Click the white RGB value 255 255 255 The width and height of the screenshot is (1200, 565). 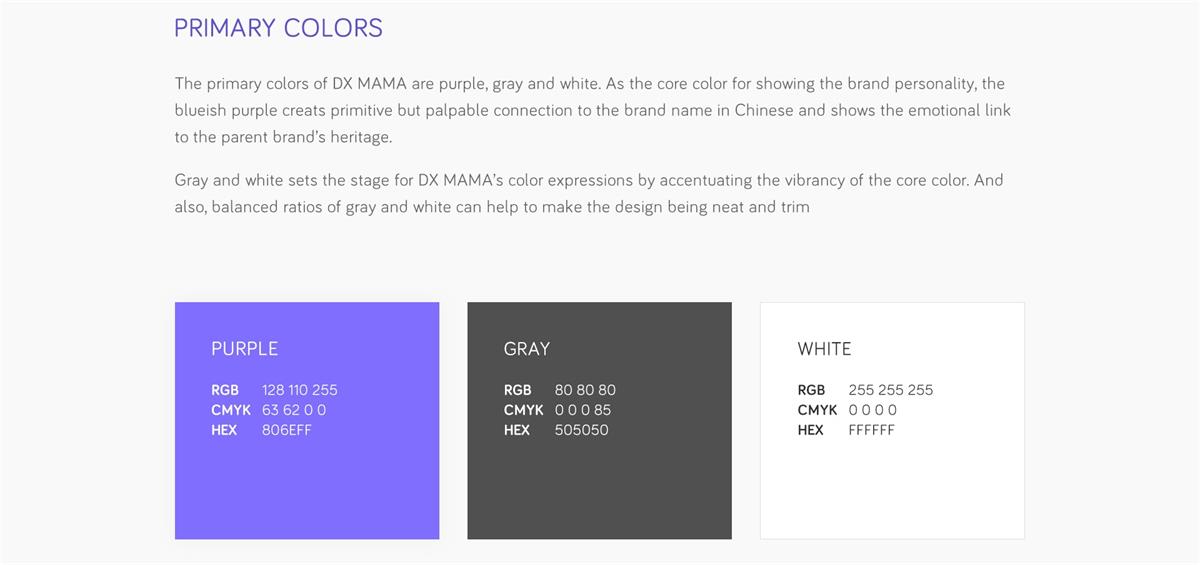[890, 390]
